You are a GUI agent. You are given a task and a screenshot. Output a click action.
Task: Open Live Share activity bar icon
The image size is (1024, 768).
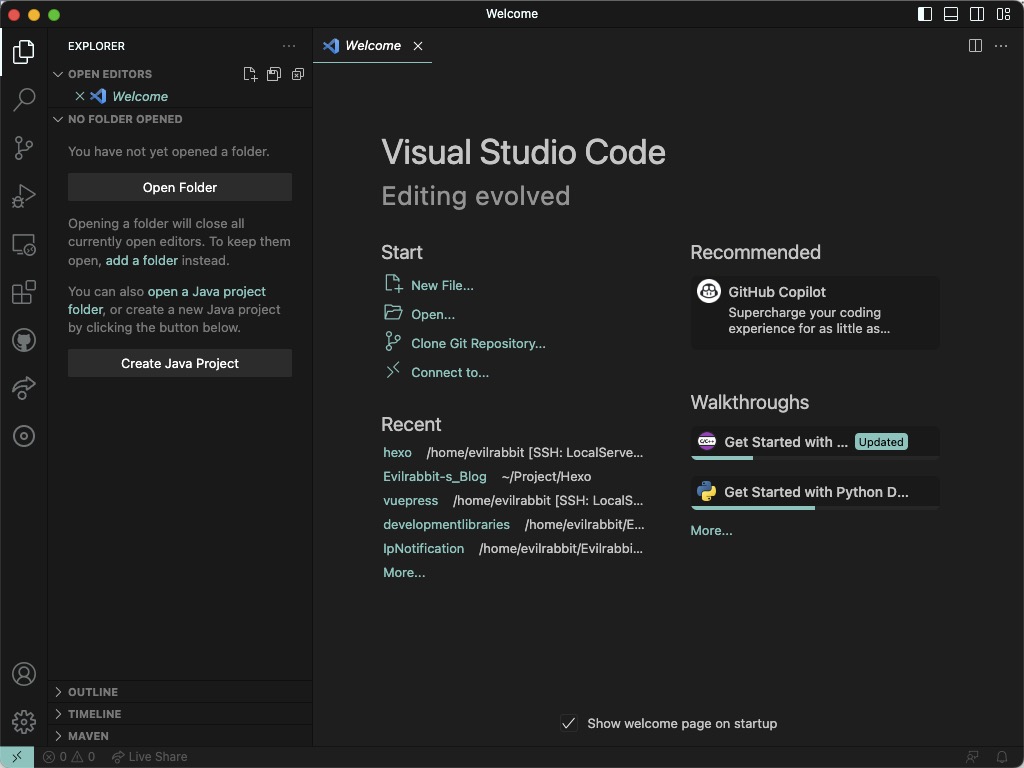pyautogui.click(x=24, y=388)
